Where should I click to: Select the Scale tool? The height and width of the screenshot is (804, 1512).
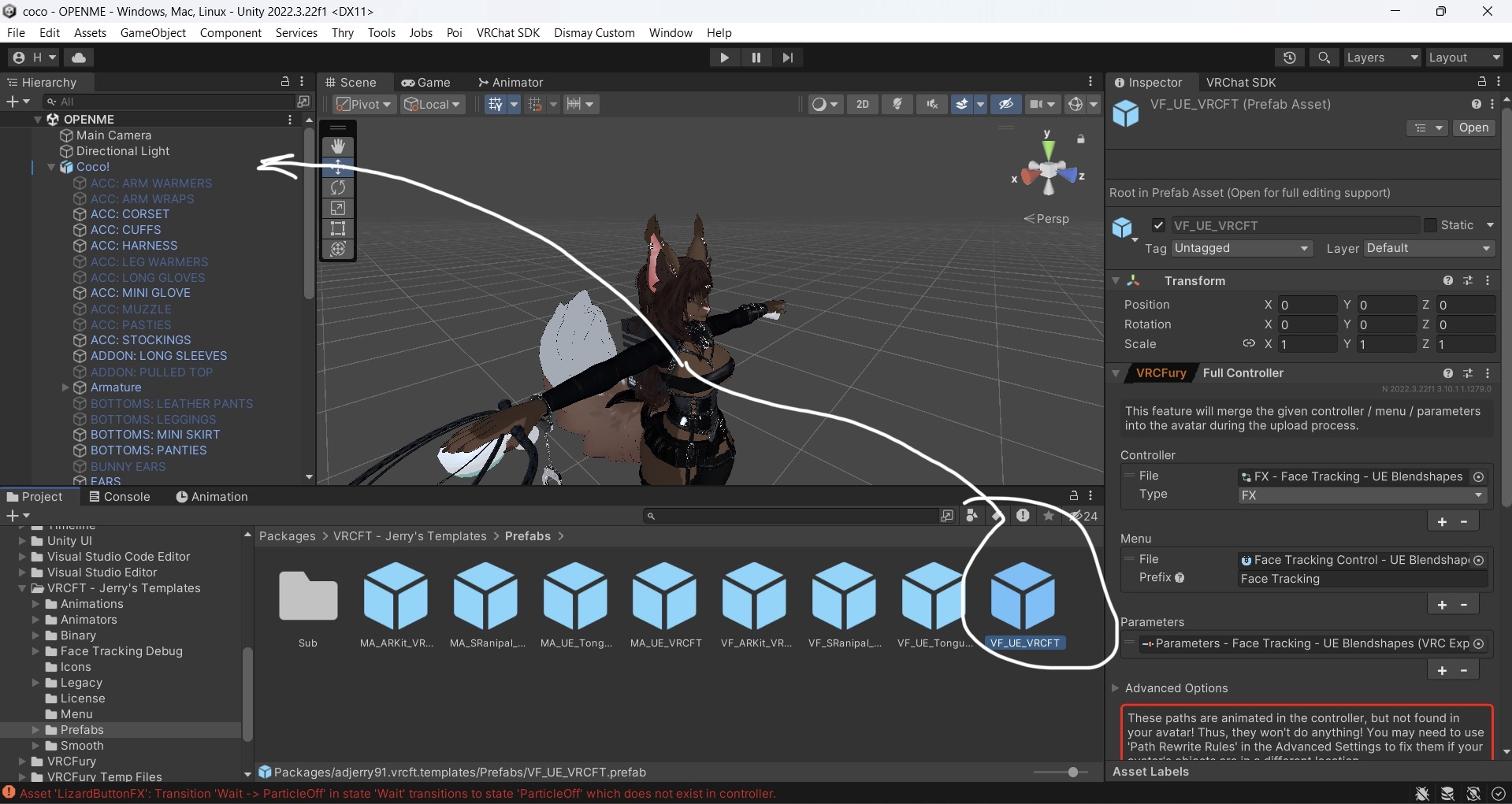tap(338, 208)
